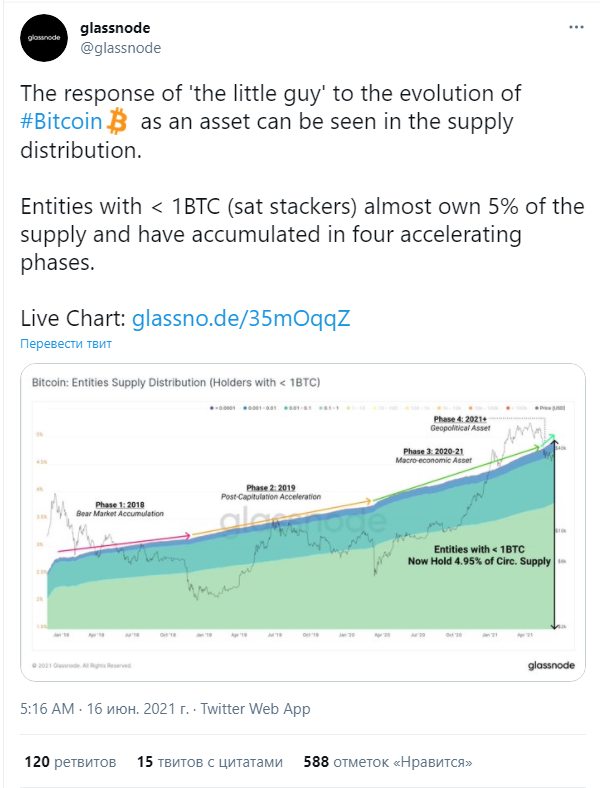Image resolution: width=600 pixels, height=788 pixels.
Task: Click the @glassnode handle
Action: click(x=121, y=48)
